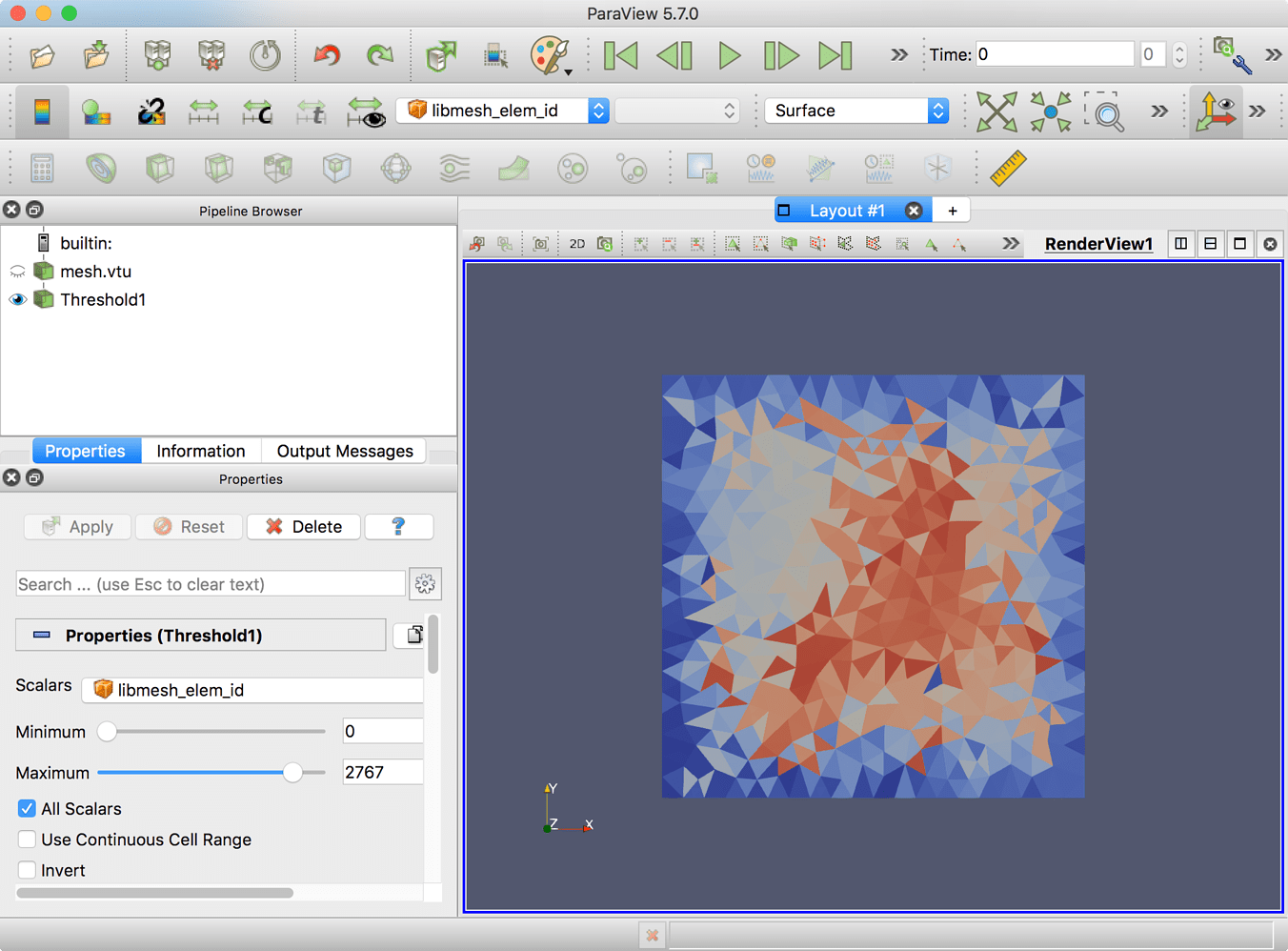Click the Zoom to Box icon
The image size is (1288, 951).
pos(1105,112)
